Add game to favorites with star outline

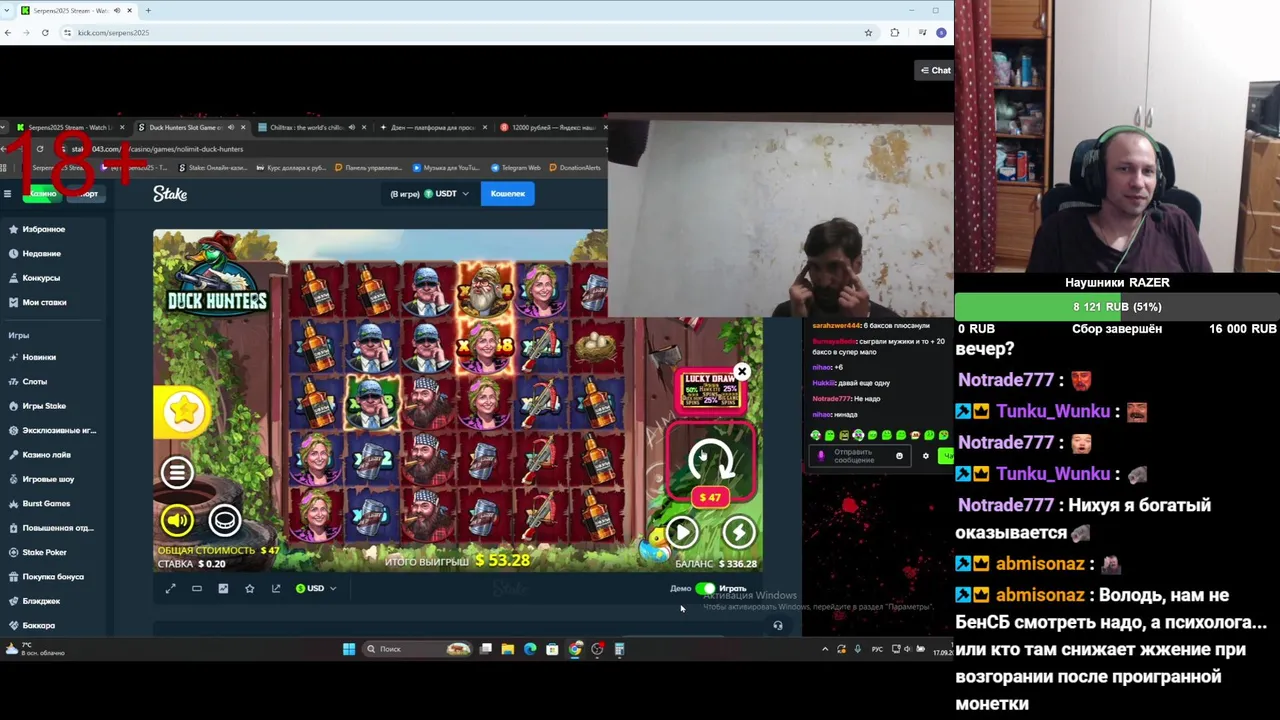pyautogui.click(x=250, y=588)
